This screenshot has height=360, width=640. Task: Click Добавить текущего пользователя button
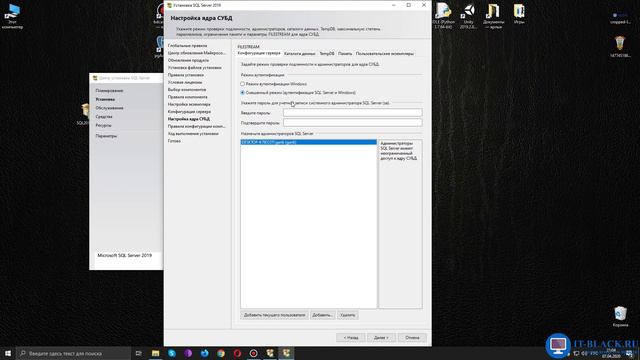click(274, 315)
